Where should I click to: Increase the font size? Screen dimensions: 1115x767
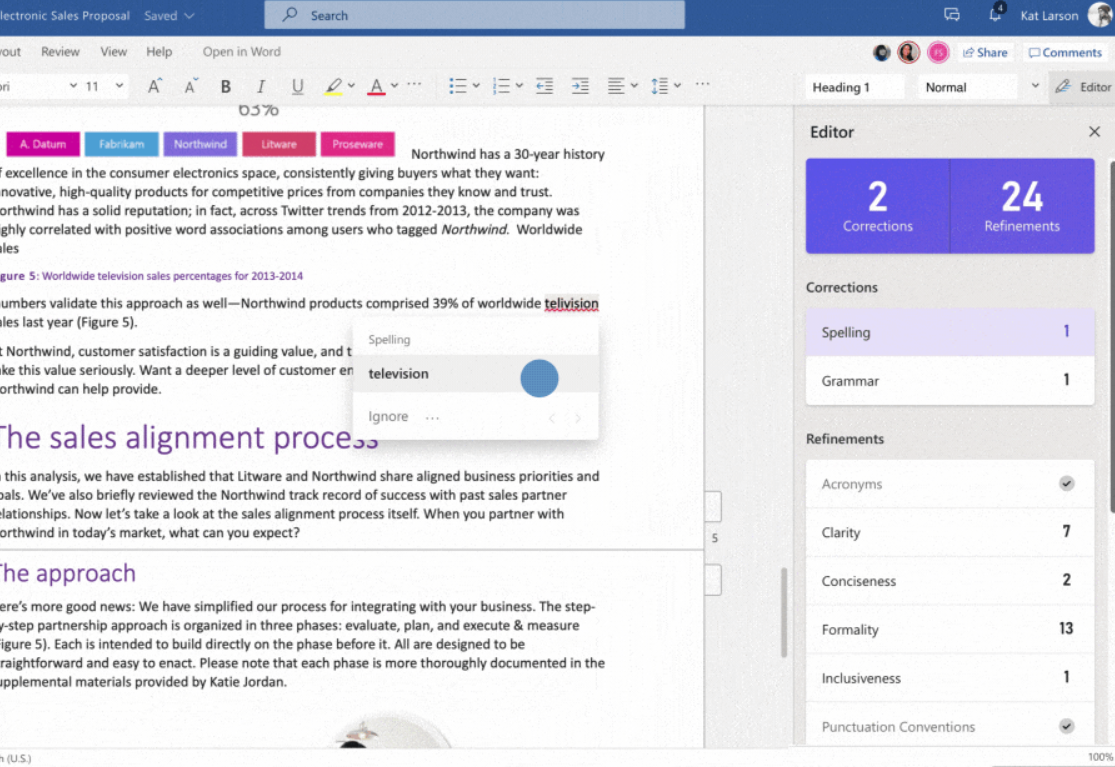tap(155, 87)
